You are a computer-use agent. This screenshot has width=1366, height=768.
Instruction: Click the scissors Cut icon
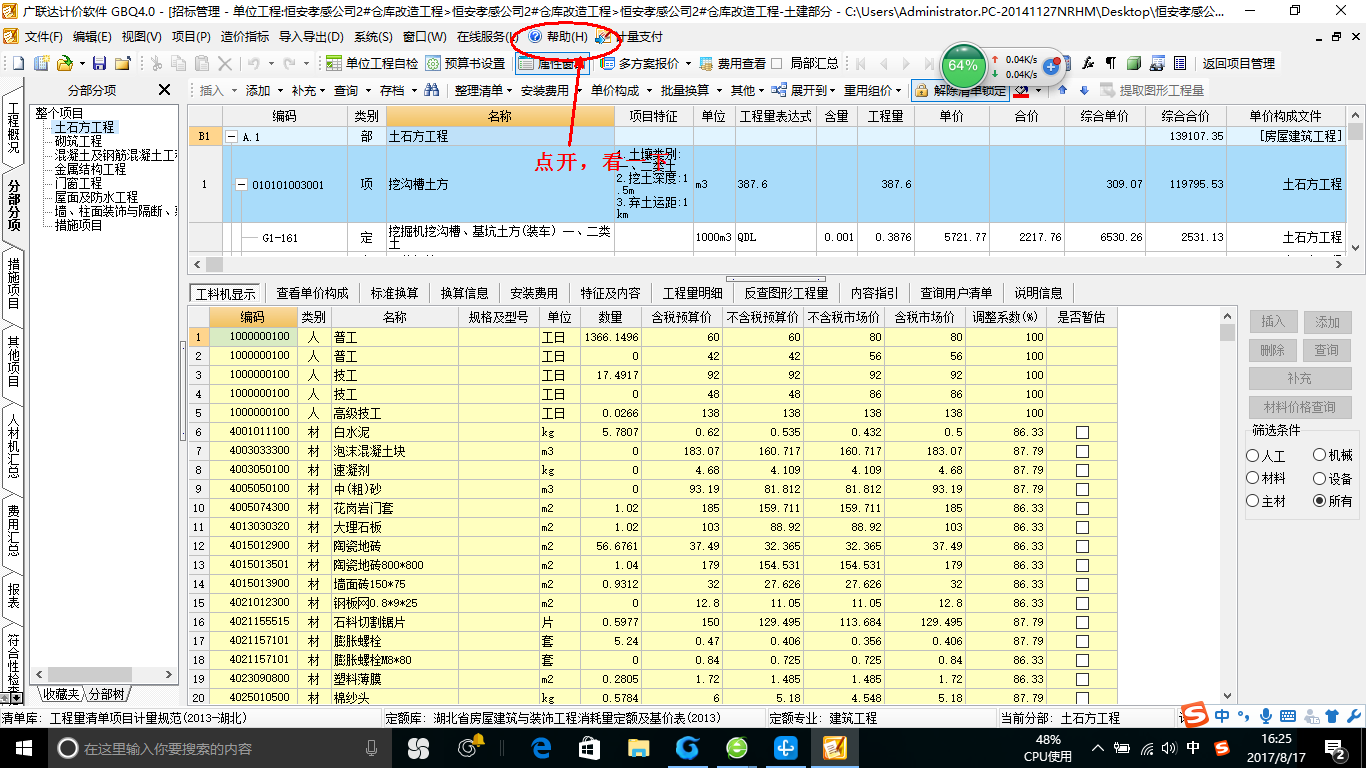point(156,64)
